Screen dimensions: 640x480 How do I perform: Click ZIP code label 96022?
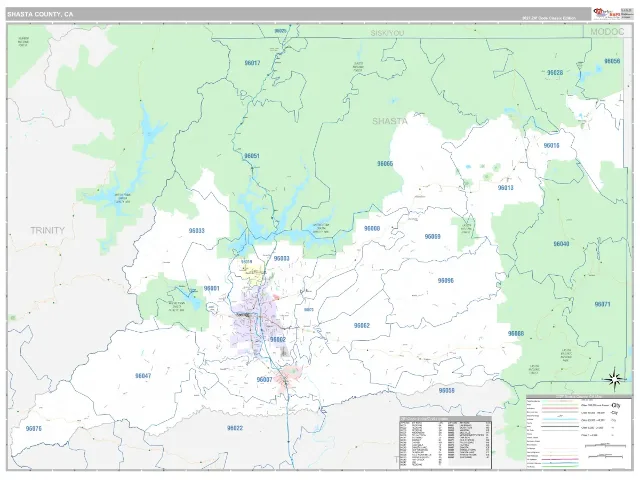pos(235,428)
